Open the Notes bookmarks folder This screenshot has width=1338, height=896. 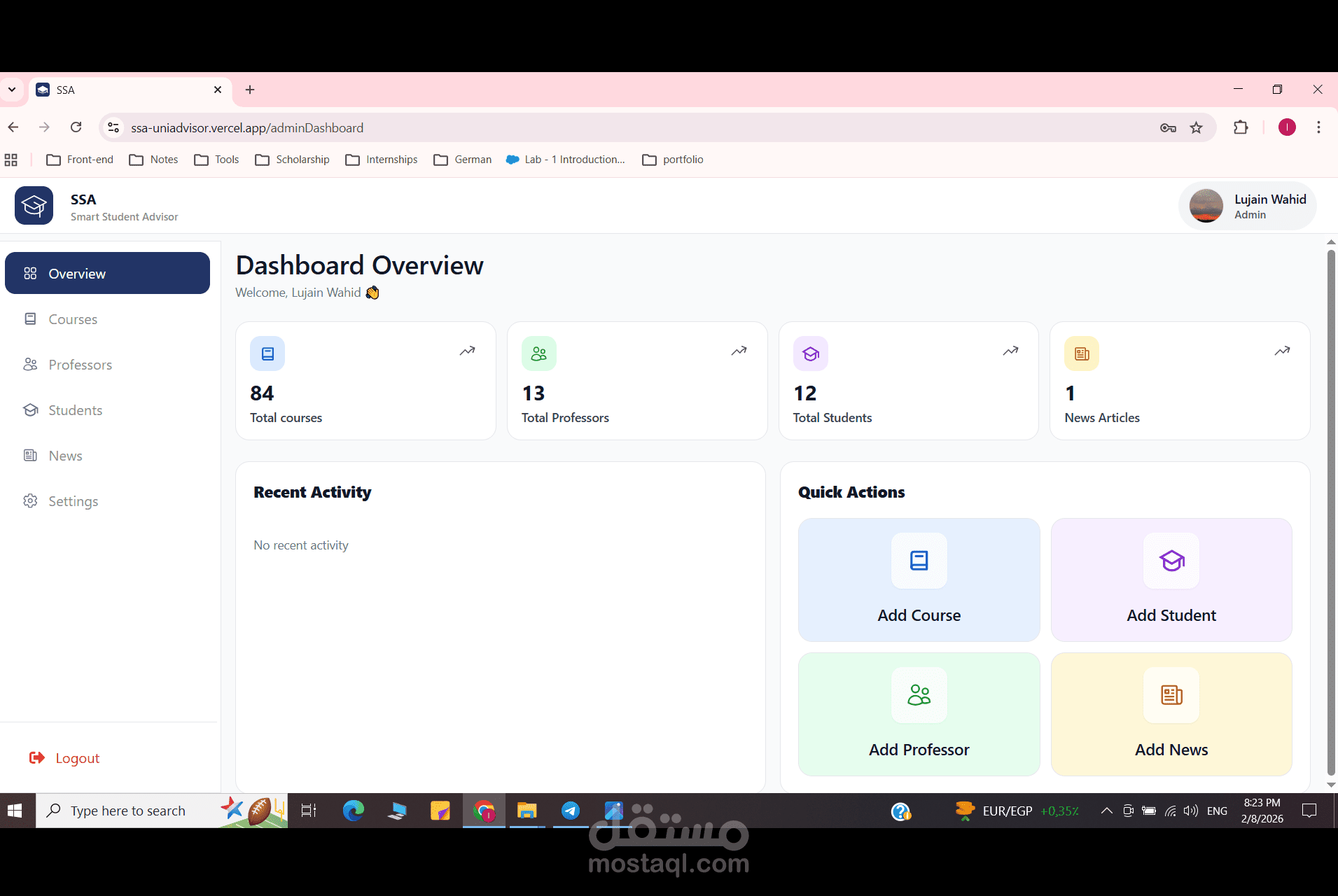pyautogui.click(x=154, y=160)
